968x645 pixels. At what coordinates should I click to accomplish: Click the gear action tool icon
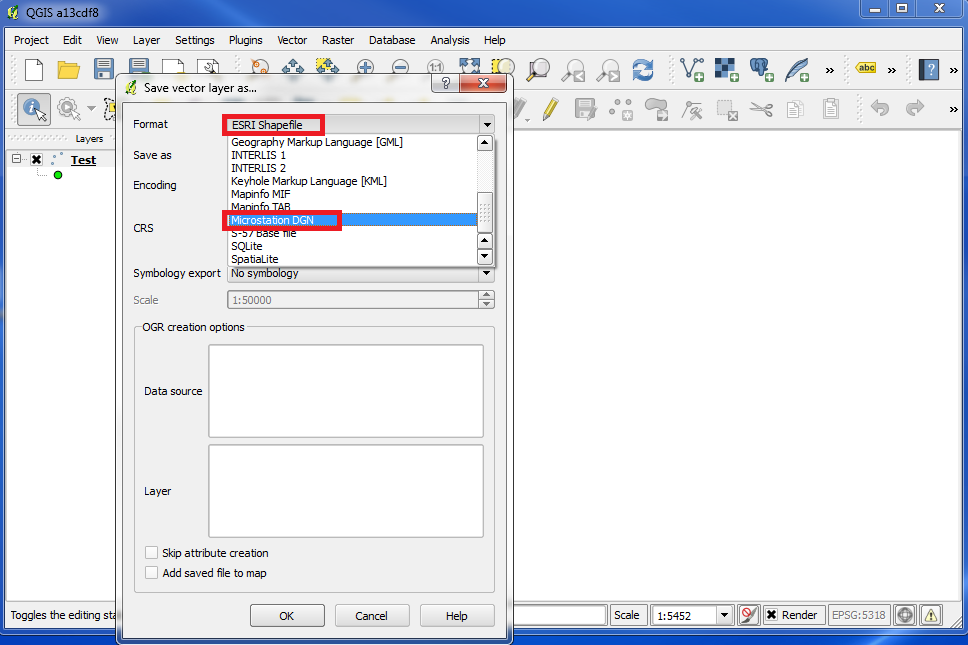point(68,109)
